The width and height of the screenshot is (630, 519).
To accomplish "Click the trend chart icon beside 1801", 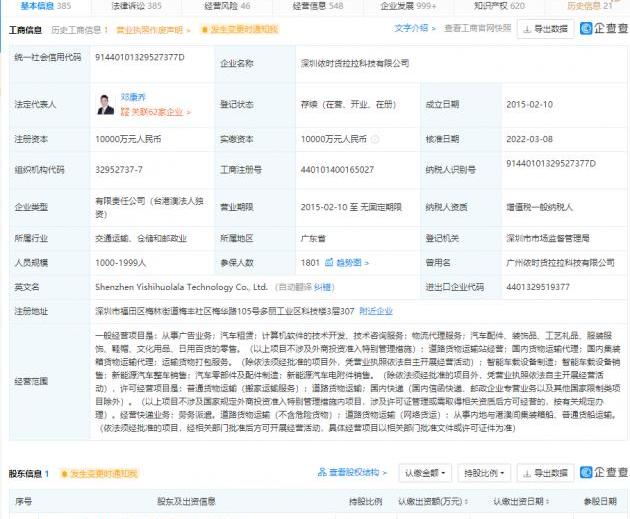I will (329, 262).
